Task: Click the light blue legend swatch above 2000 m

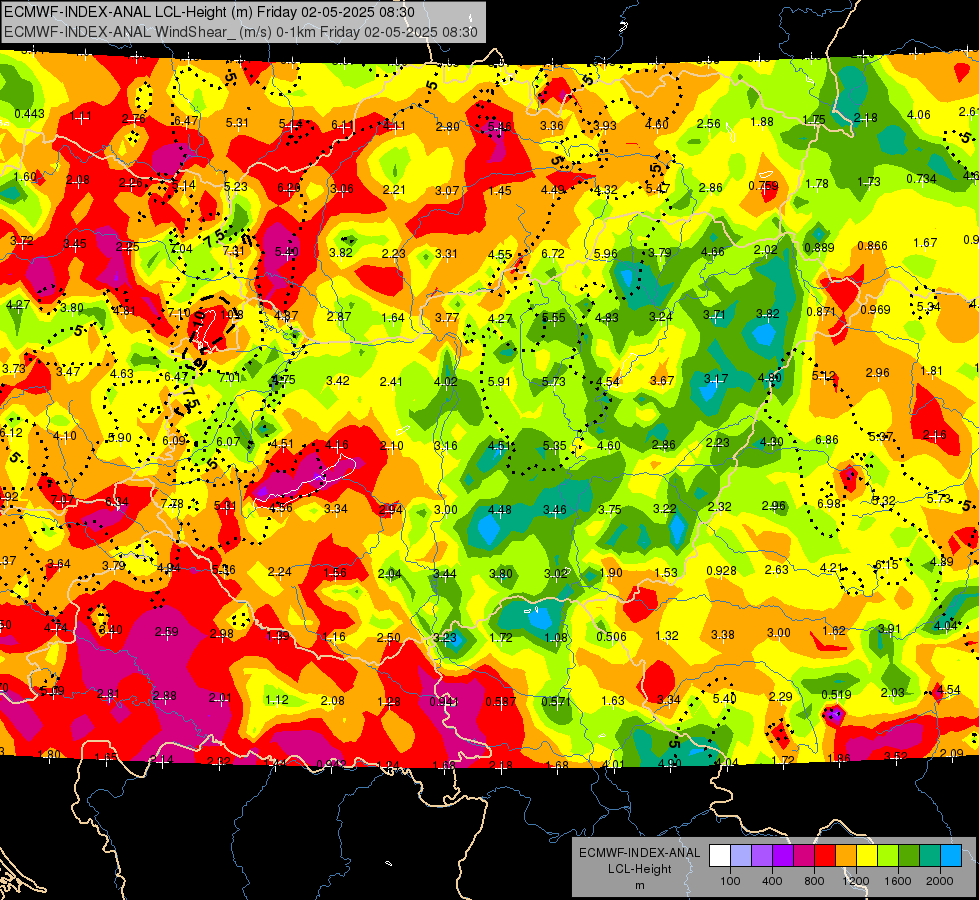Action: pos(951,856)
